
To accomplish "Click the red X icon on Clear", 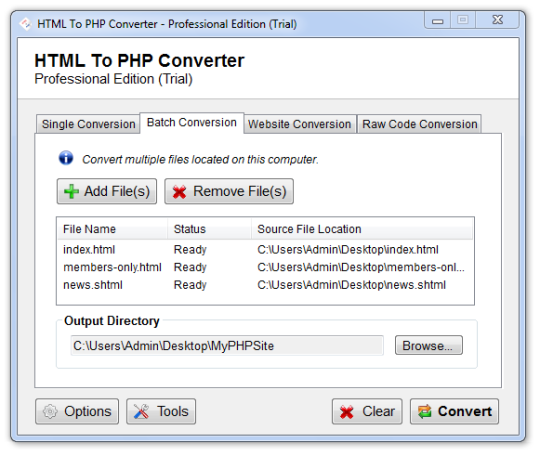I will (346, 412).
